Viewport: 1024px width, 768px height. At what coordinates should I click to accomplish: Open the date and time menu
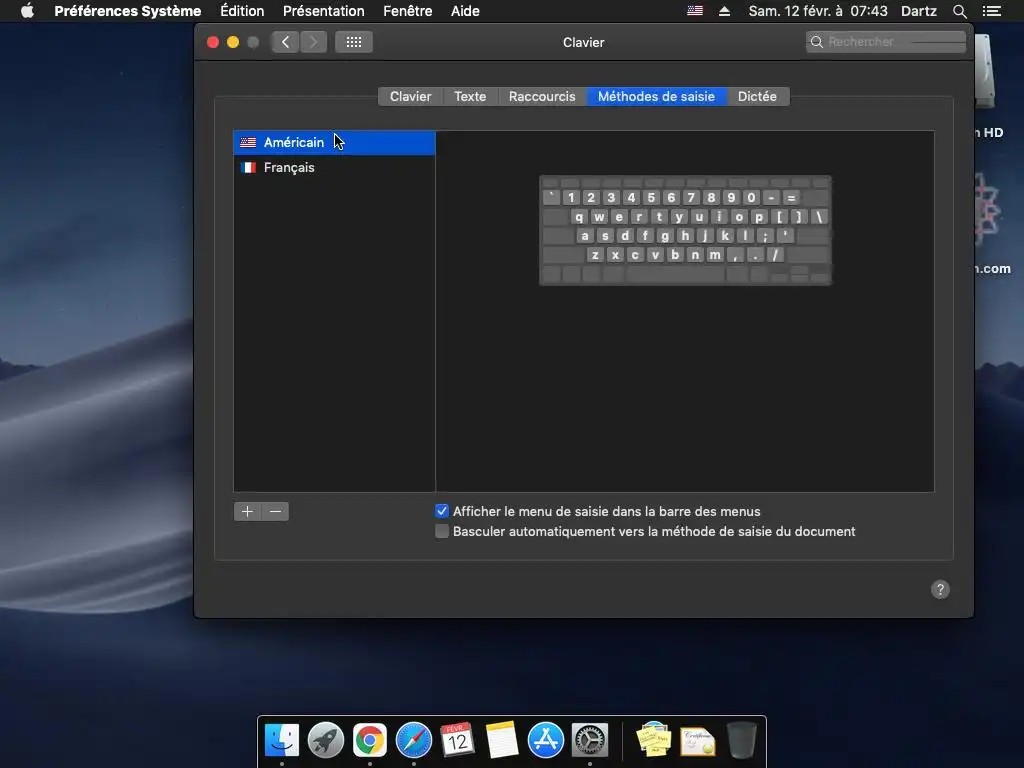pos(818,11)
